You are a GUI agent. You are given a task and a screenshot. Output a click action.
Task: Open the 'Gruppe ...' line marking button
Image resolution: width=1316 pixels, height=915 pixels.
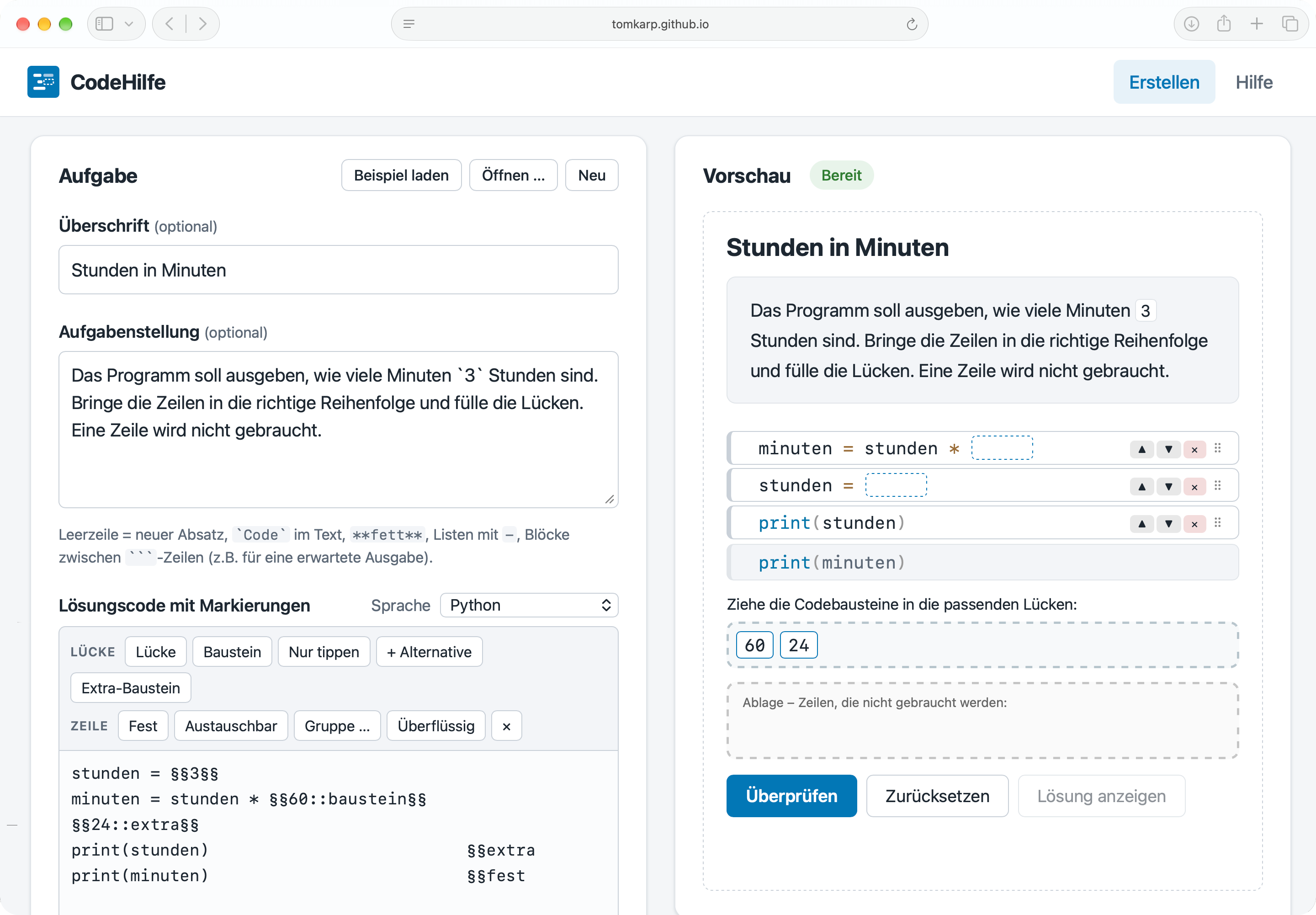(337, 726)
